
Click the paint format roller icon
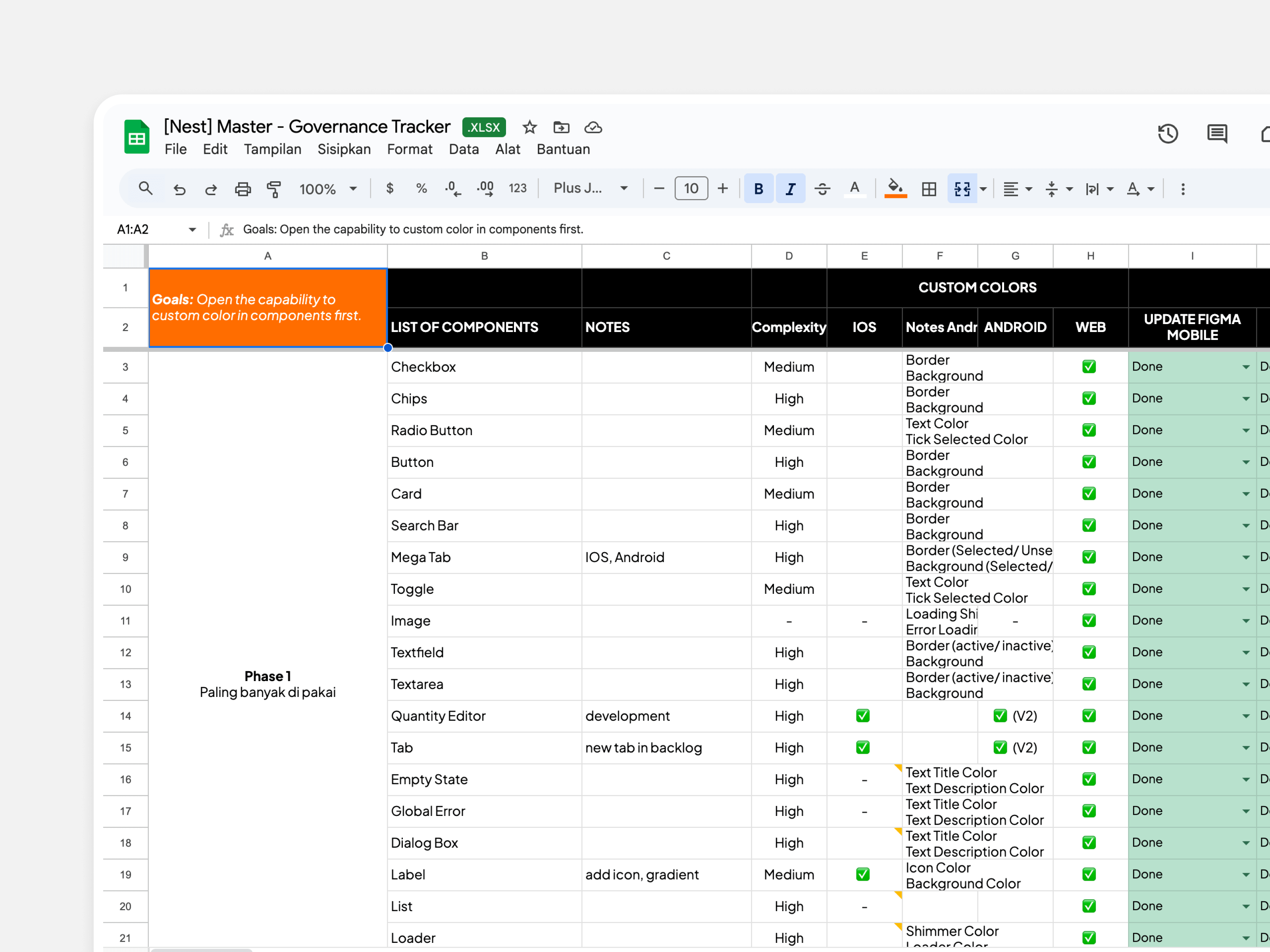(274, 189)
